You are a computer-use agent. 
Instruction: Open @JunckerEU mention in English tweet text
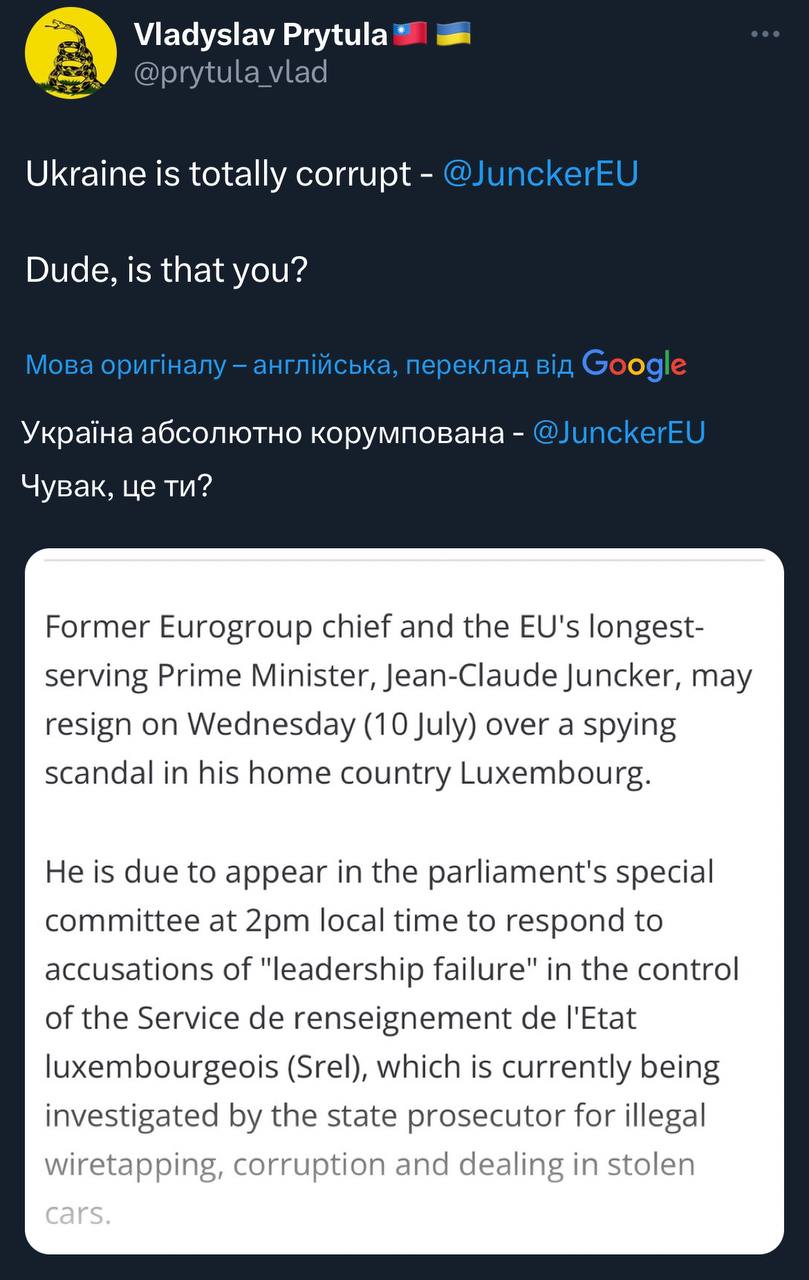539,174
